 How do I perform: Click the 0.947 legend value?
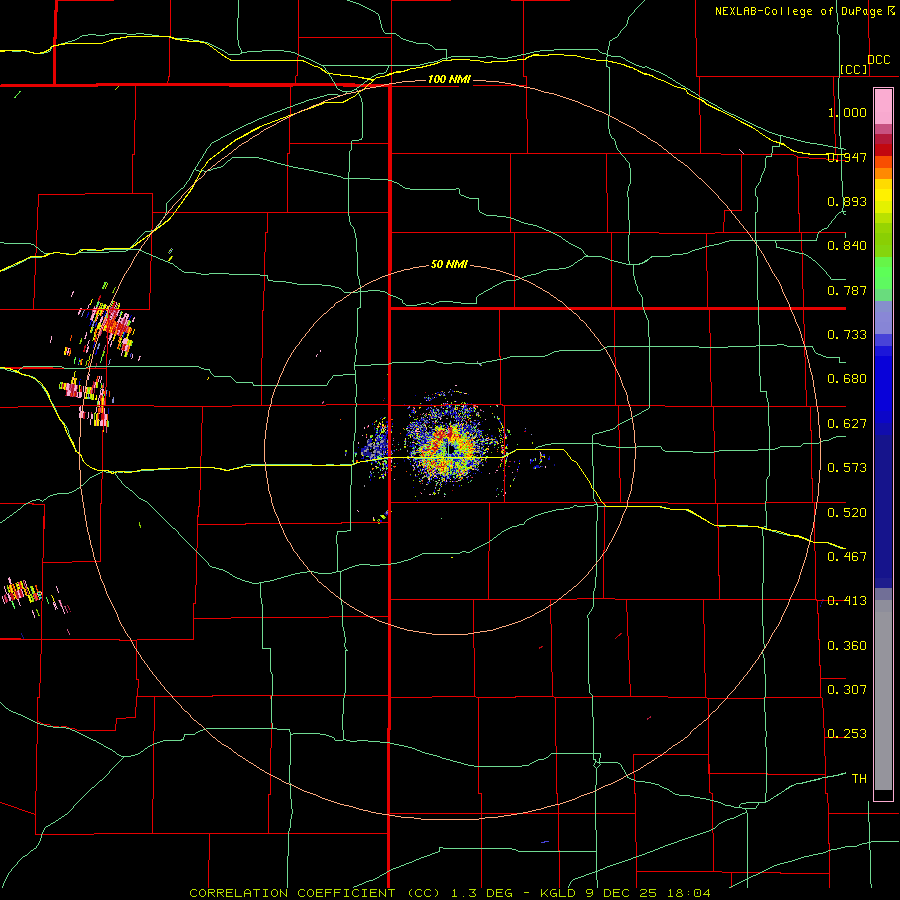[x=847, y=157]
